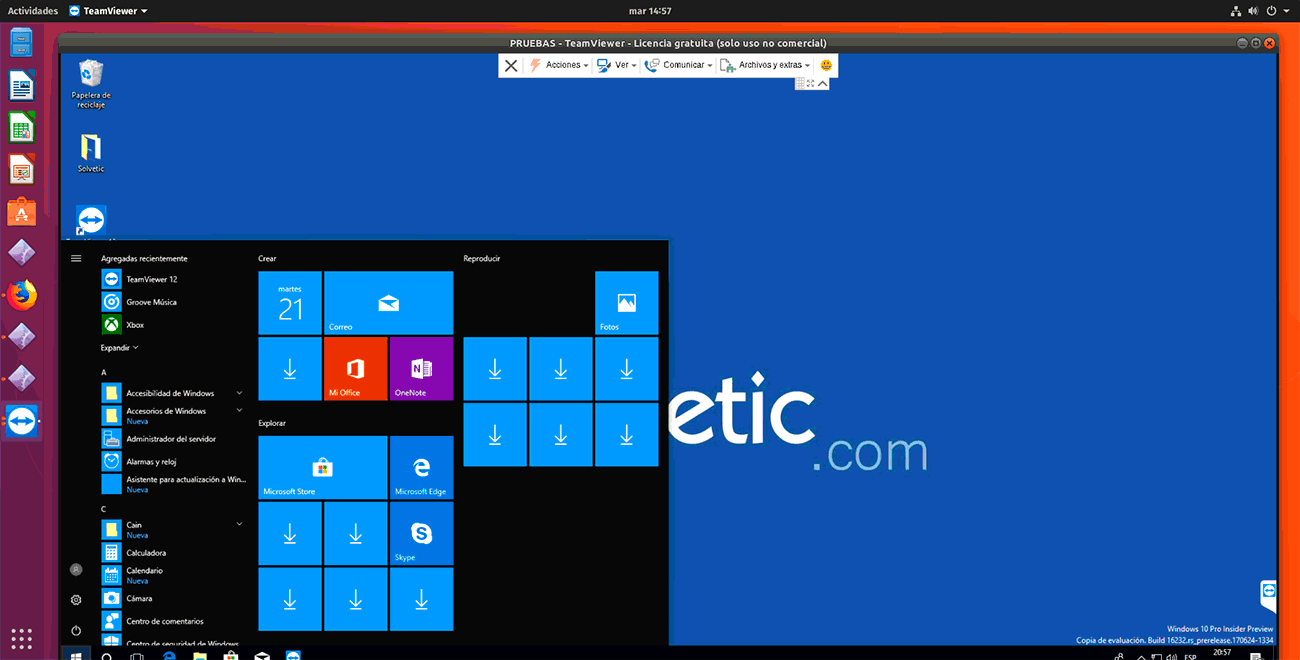Image resolution: width=1300 pixels, height=660 pixels.
Task: Open Centro de comentarios
Action: click(174, 621)
